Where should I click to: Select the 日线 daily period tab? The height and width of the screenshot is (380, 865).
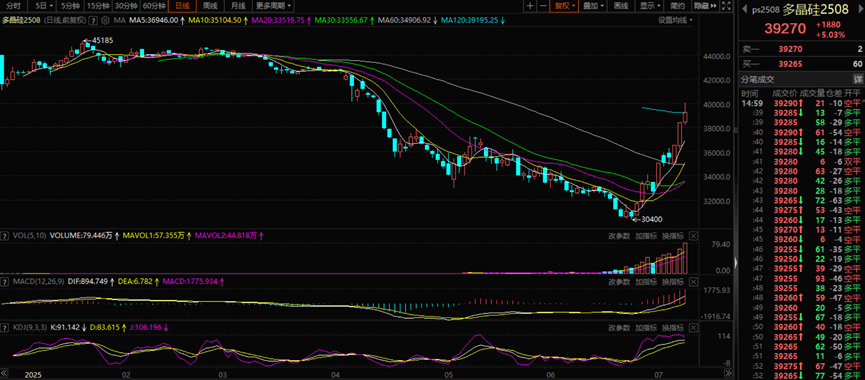pos(182,6)
